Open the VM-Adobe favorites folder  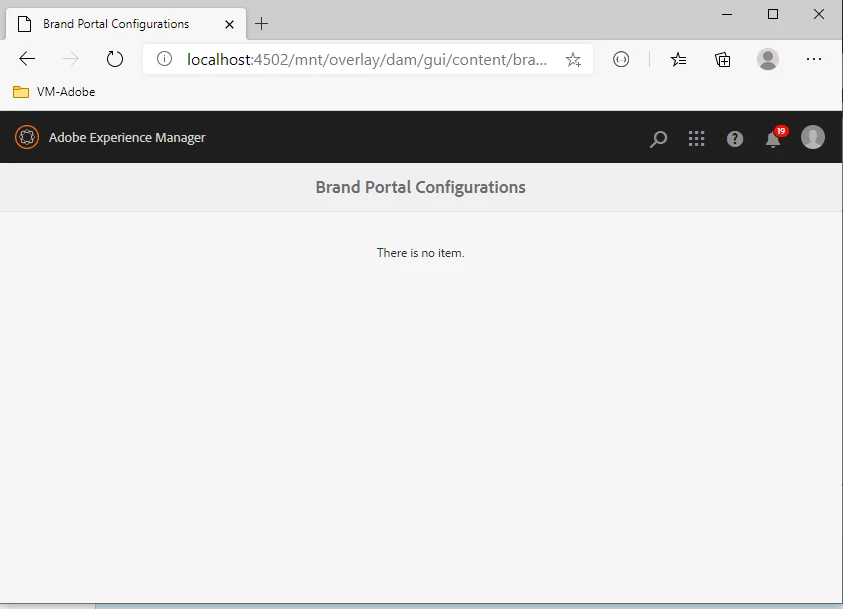(x=54, y=92)
